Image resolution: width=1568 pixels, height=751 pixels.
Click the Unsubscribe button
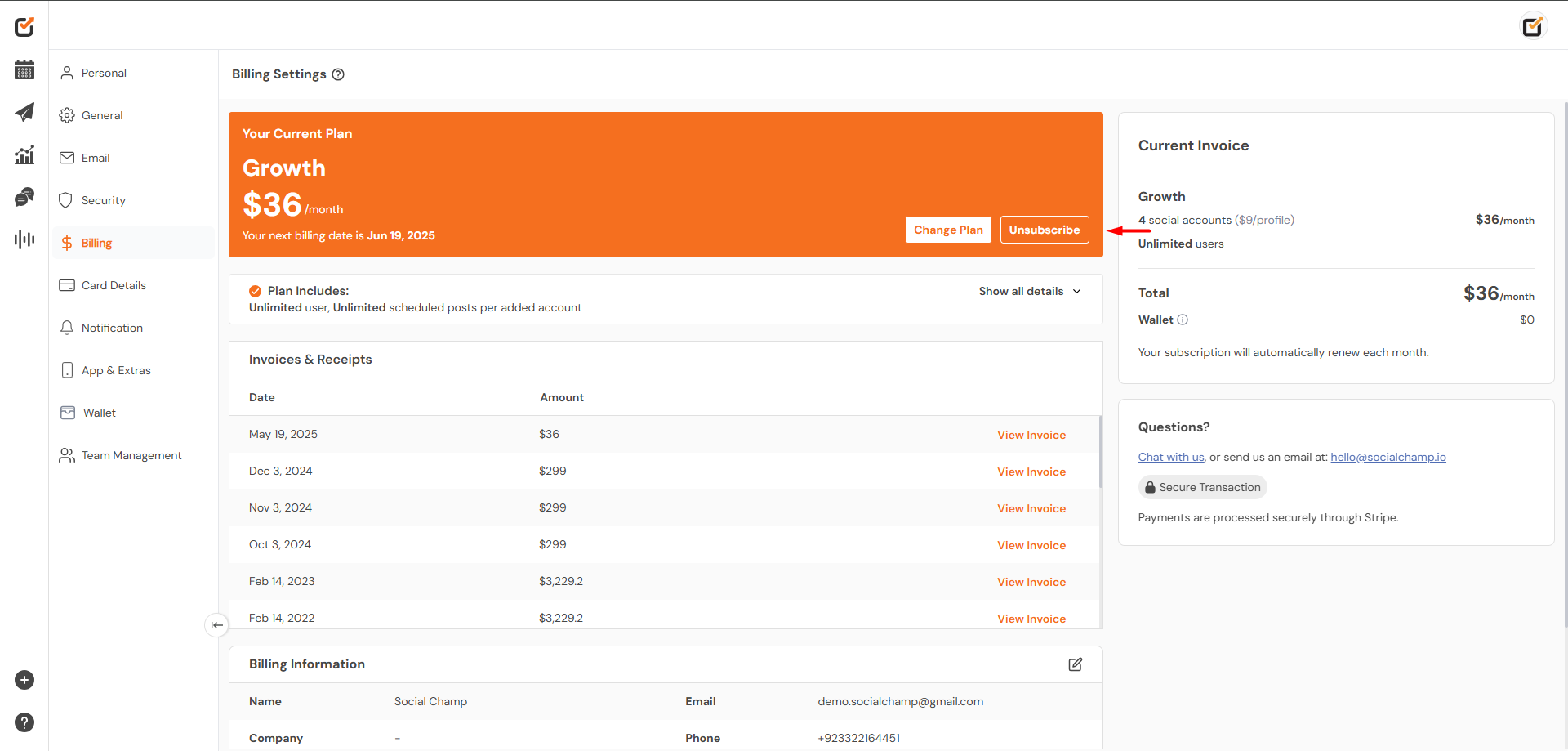coord(1045,230)
